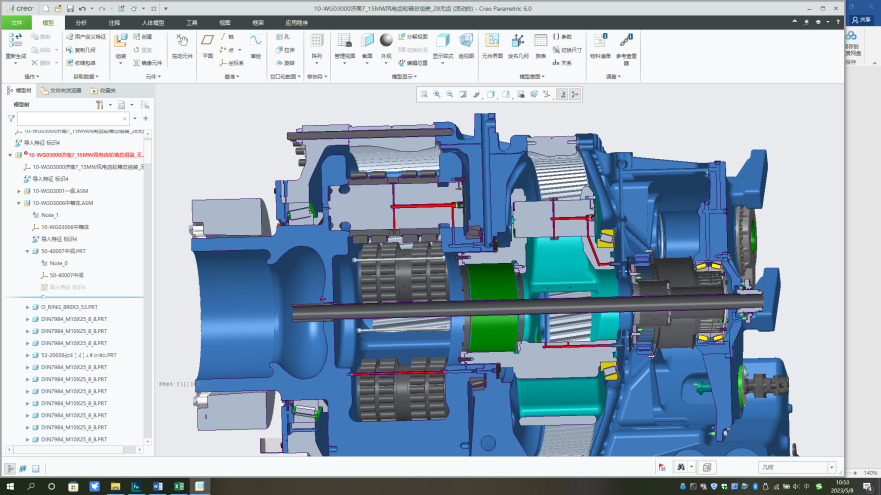The height and width of the screenshot is (495, 881).
Task: Click the Regenerate (重新生成) icon
Action: click(x=16, y=41)
